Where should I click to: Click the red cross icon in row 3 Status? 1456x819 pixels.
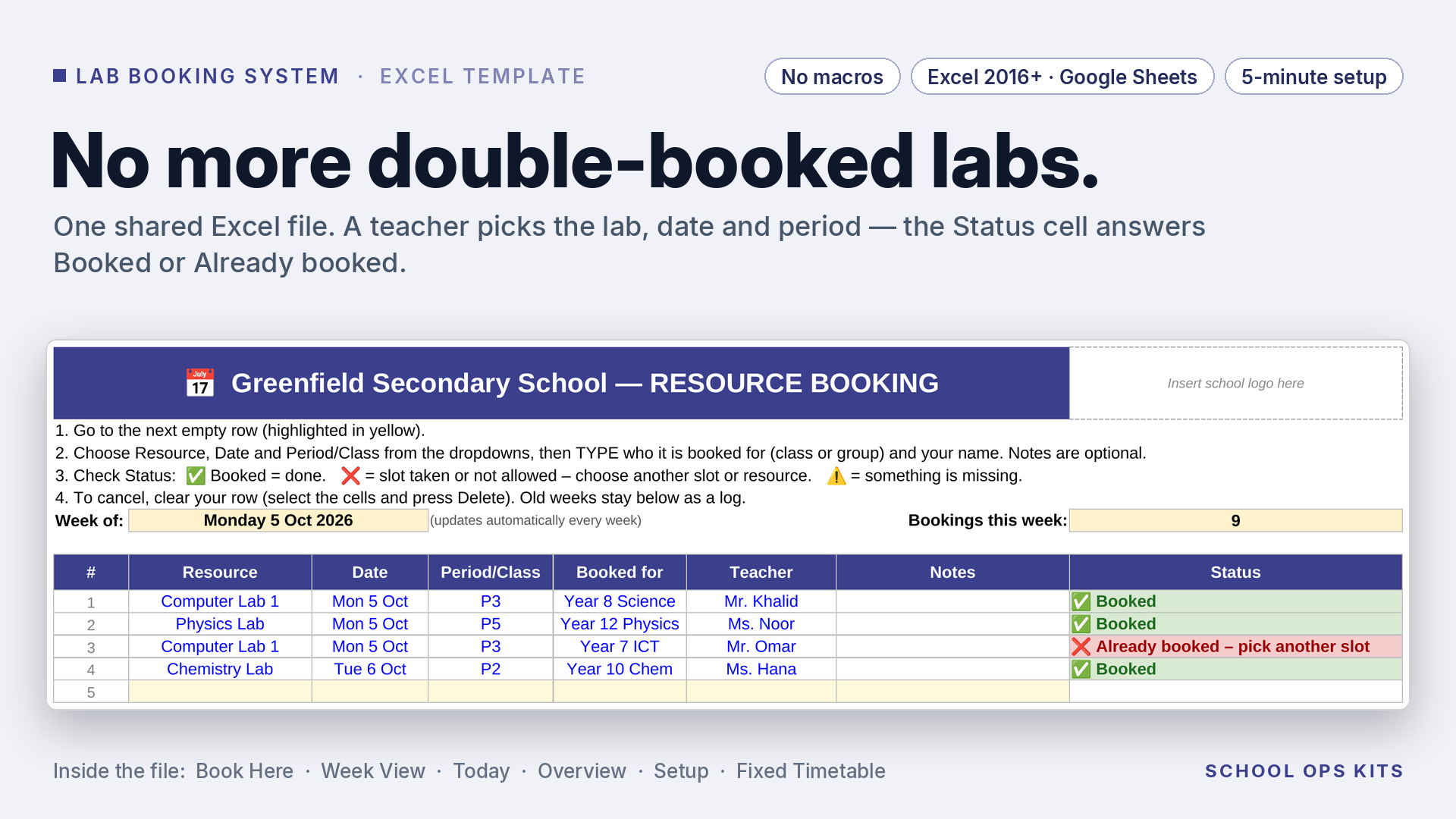(x=1081, y=647)
